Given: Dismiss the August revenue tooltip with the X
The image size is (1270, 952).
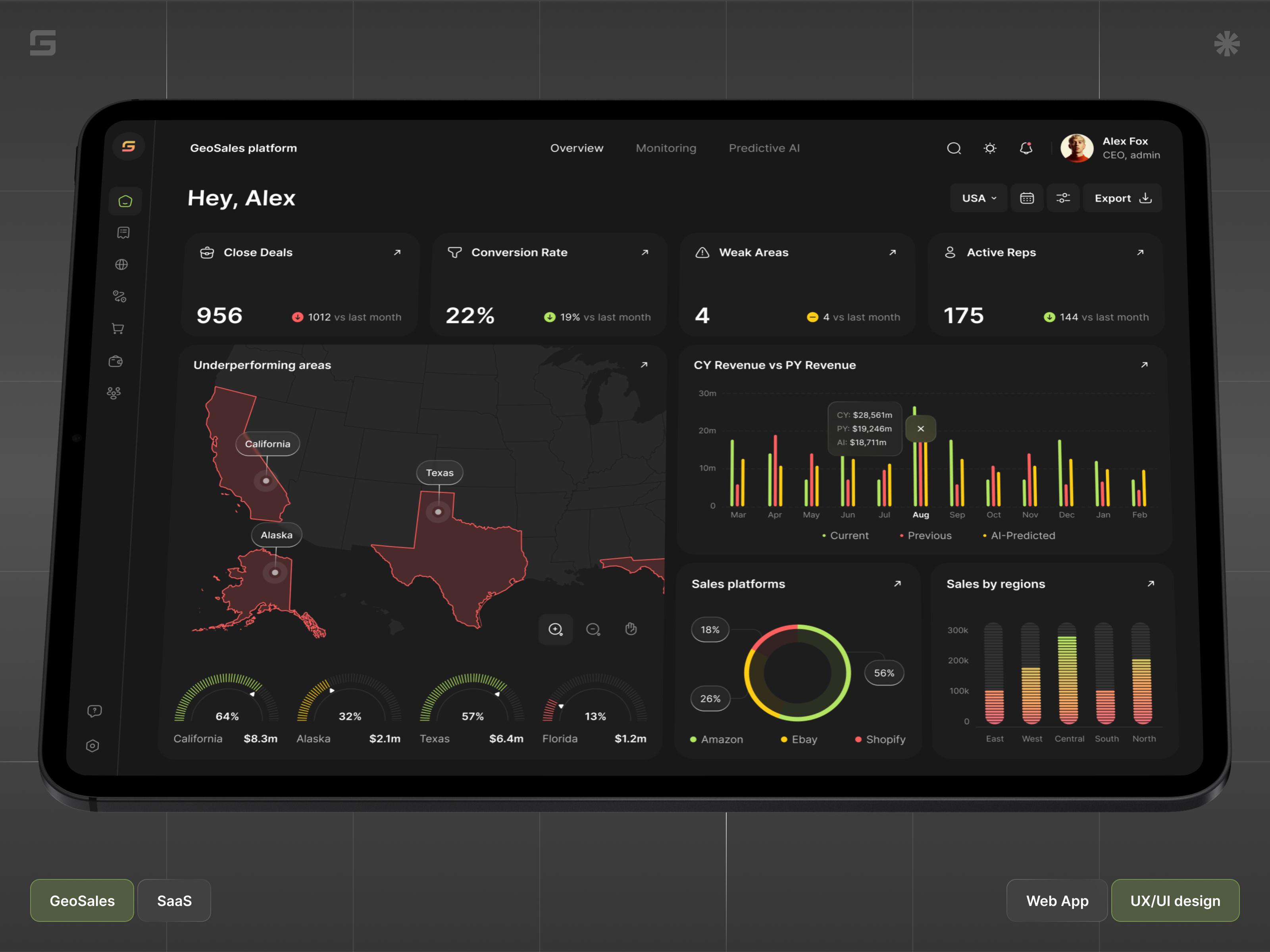Looking at the screenshot, I should (920, 429).
